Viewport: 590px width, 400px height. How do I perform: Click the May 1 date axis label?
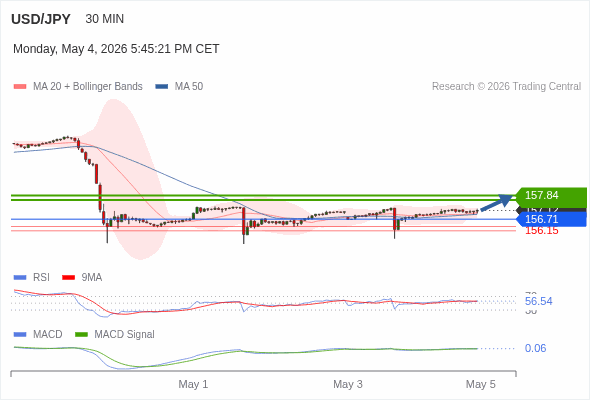pyautogui.click(x=193, y=384)
